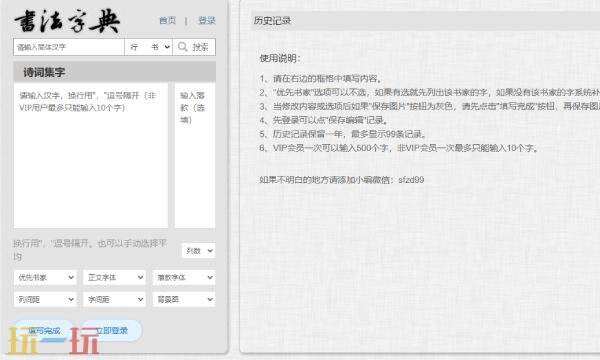Click the 换行用逗号隔开 hint text
This screenshot has width=600, height=360.
pyautogui.click(x=90, y=249)
